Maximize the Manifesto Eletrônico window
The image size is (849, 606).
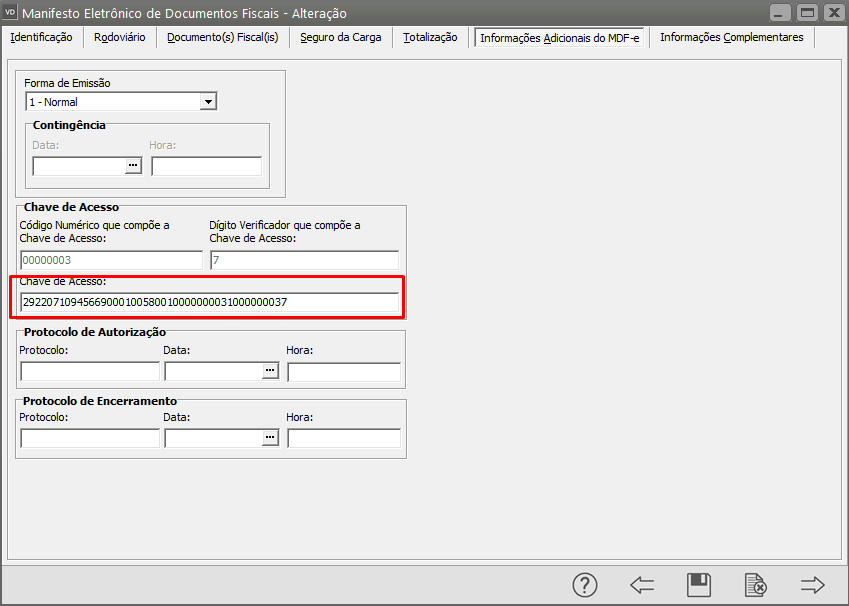point(807,12)
